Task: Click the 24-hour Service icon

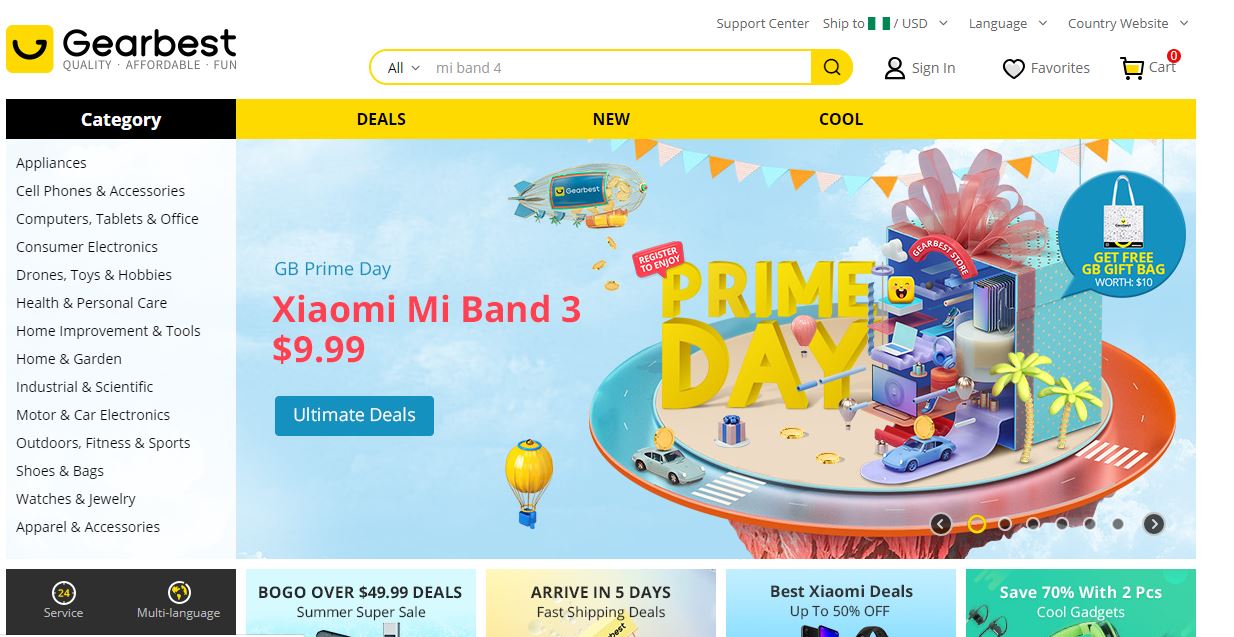Action: click(x=64, y=592)
